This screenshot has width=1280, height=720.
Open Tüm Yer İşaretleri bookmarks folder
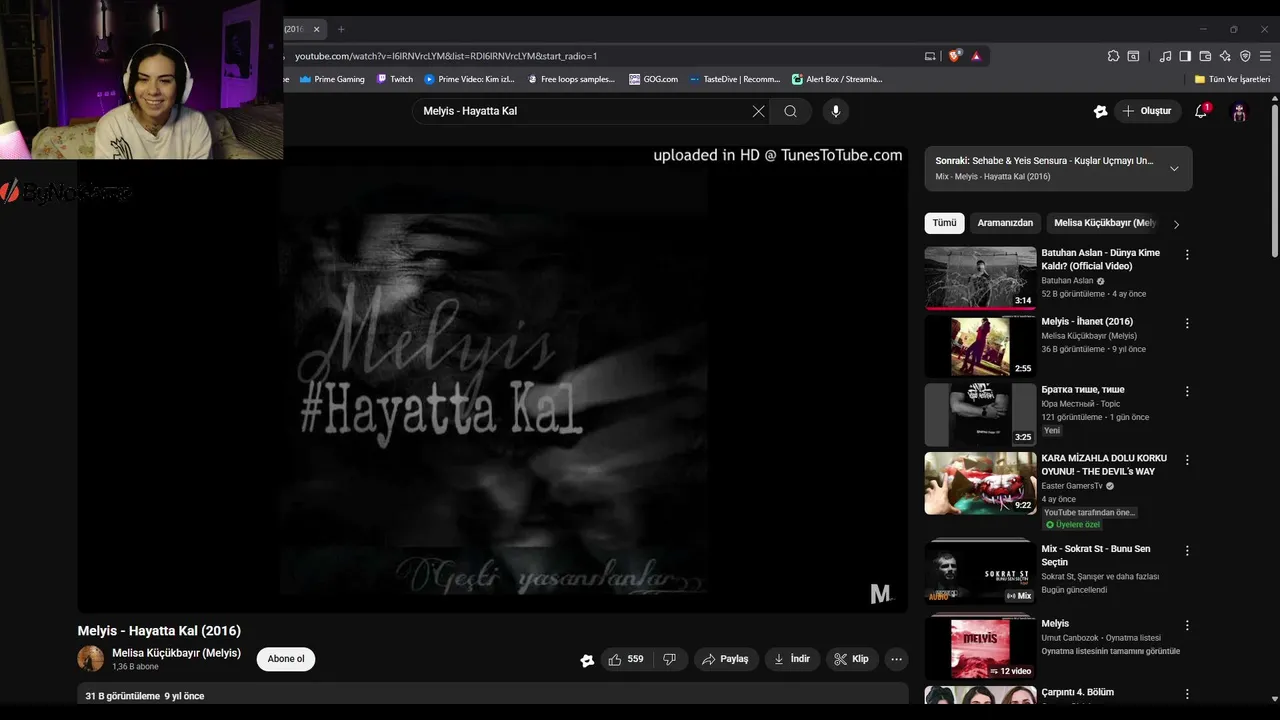(1232, 79)
